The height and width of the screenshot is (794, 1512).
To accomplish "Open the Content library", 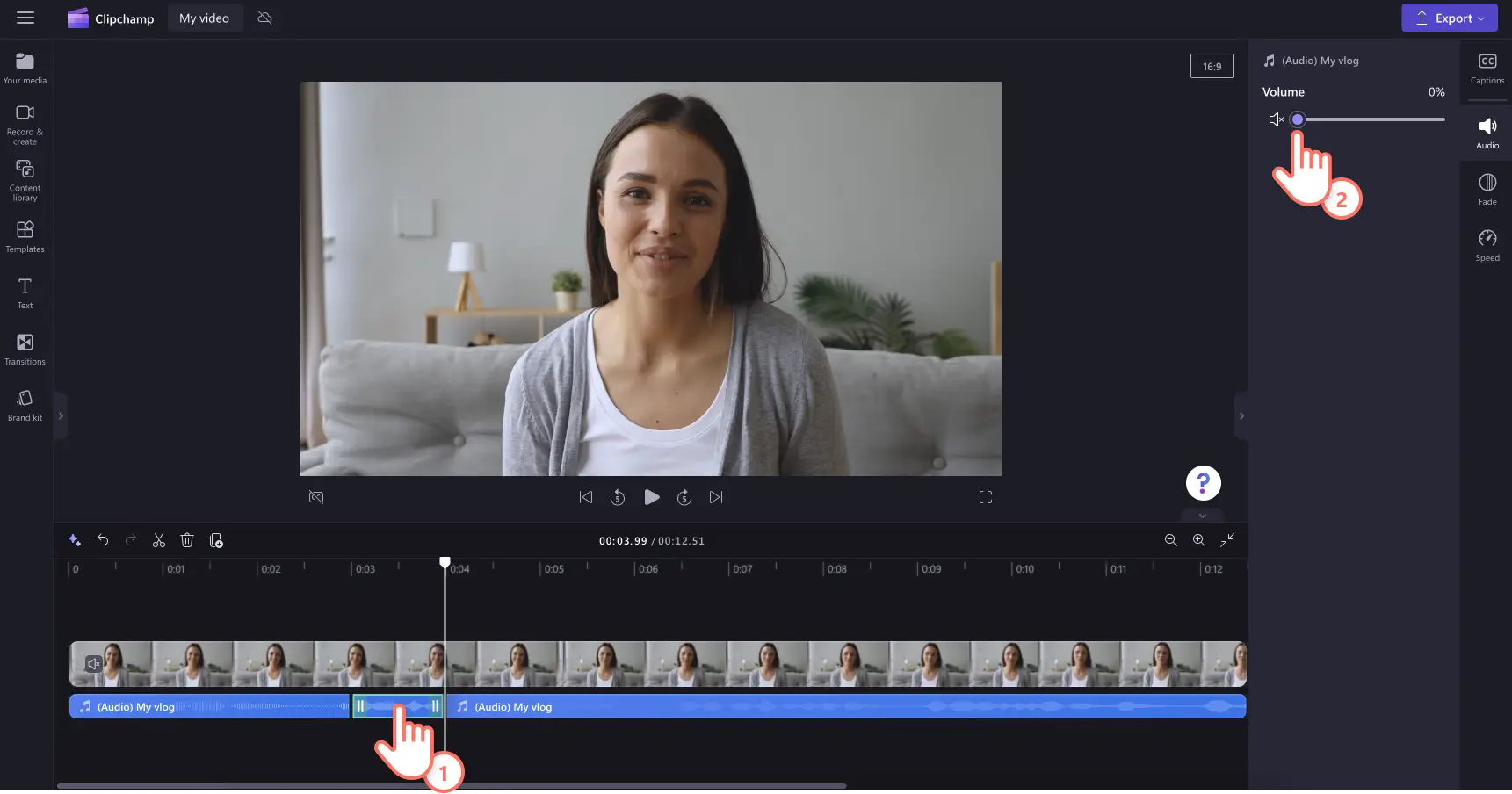I will pos(25,181).
